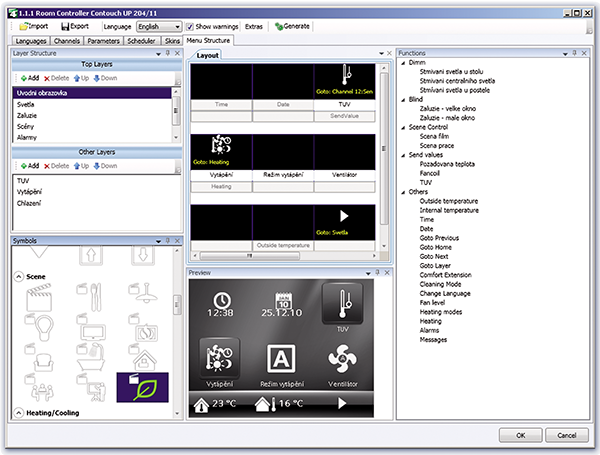The width and height of the screenshot is (600, 455).
Task: Click Delete in Other Layers toolbar
Action: [56, 166]
